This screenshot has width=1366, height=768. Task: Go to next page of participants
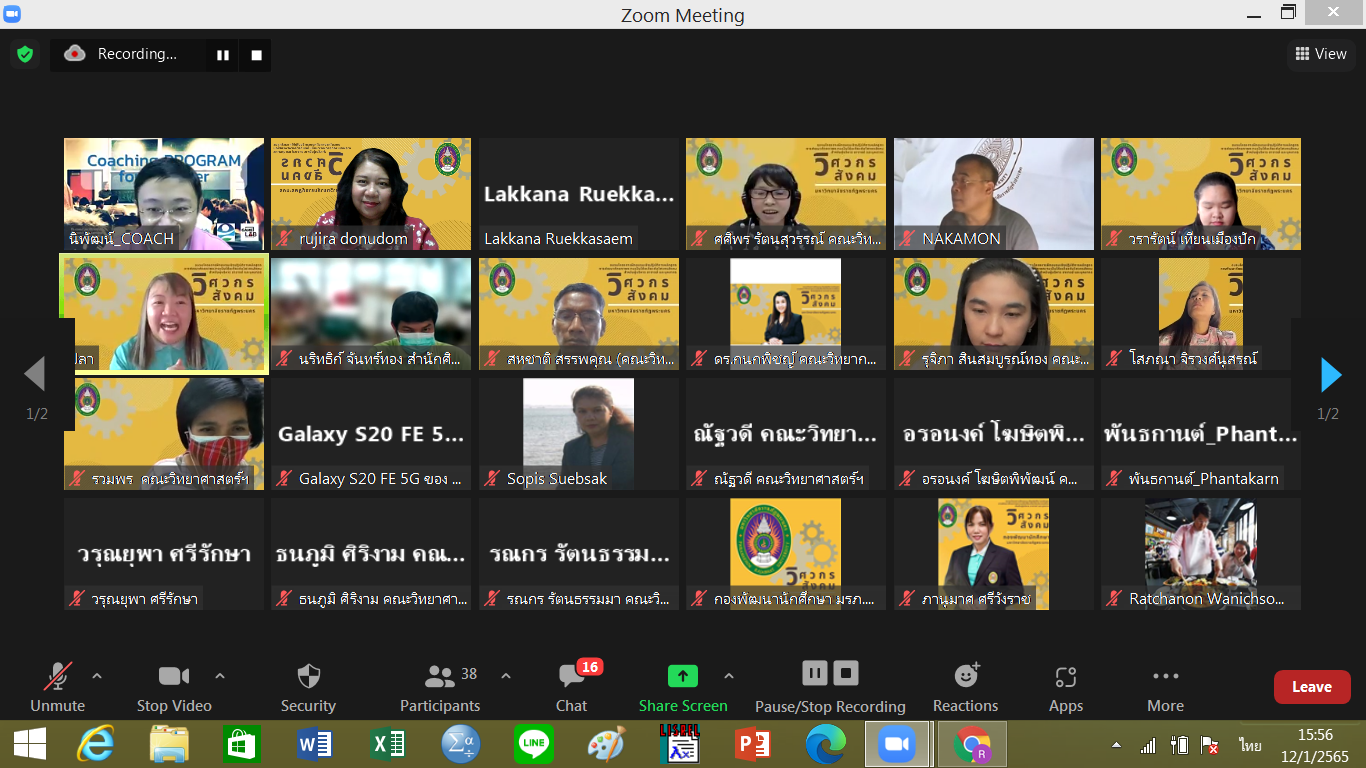[x=1330, y=375]
